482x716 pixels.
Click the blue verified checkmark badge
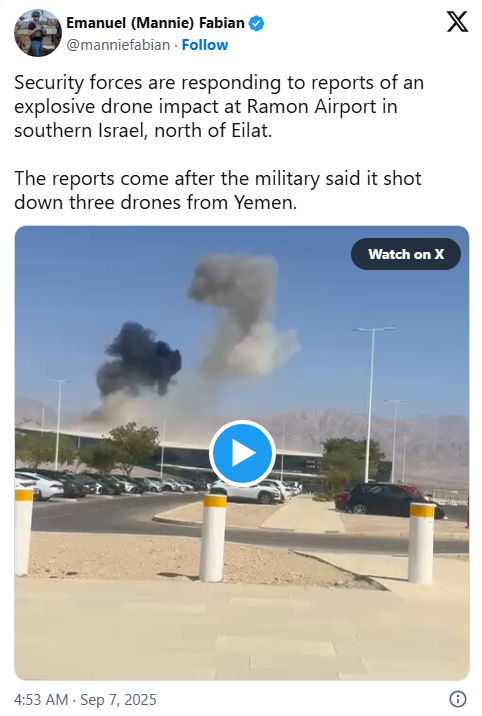pos(256,23)
